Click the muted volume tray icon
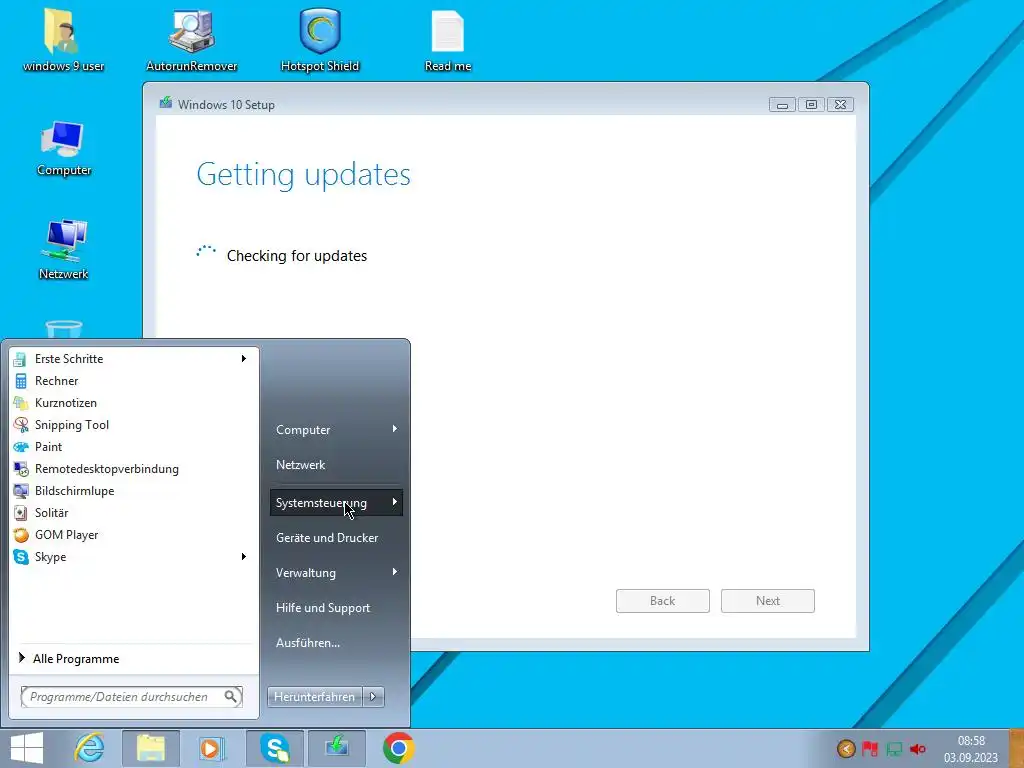The image size is (1024, 768). pos(918,748)
